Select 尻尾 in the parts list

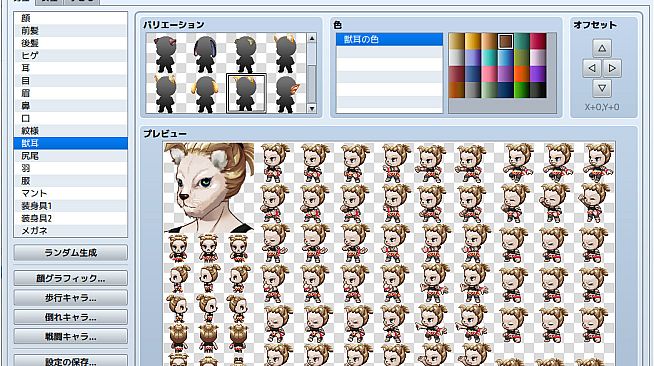pos(70,155)
